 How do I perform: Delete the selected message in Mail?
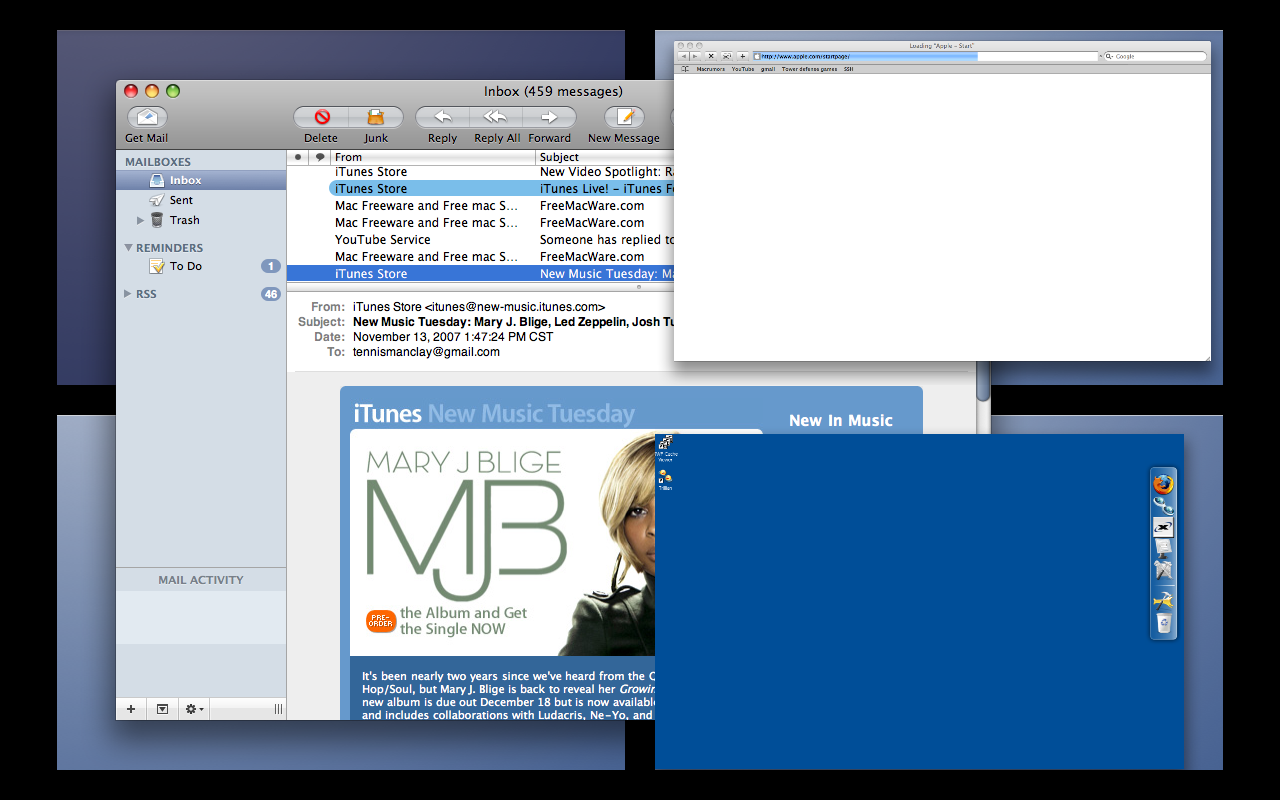pyautogui.click(x=321, y=117)
